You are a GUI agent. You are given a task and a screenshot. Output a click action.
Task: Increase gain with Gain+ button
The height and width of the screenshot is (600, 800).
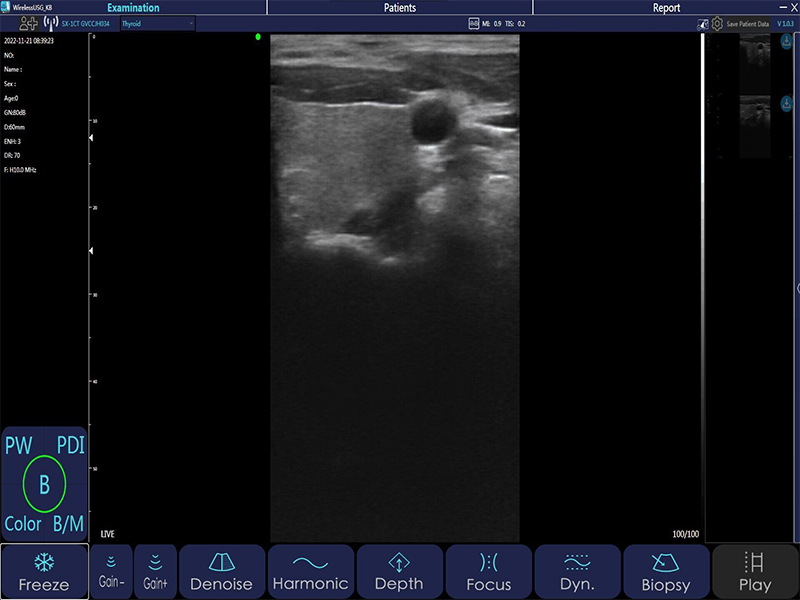pos(155,572)
